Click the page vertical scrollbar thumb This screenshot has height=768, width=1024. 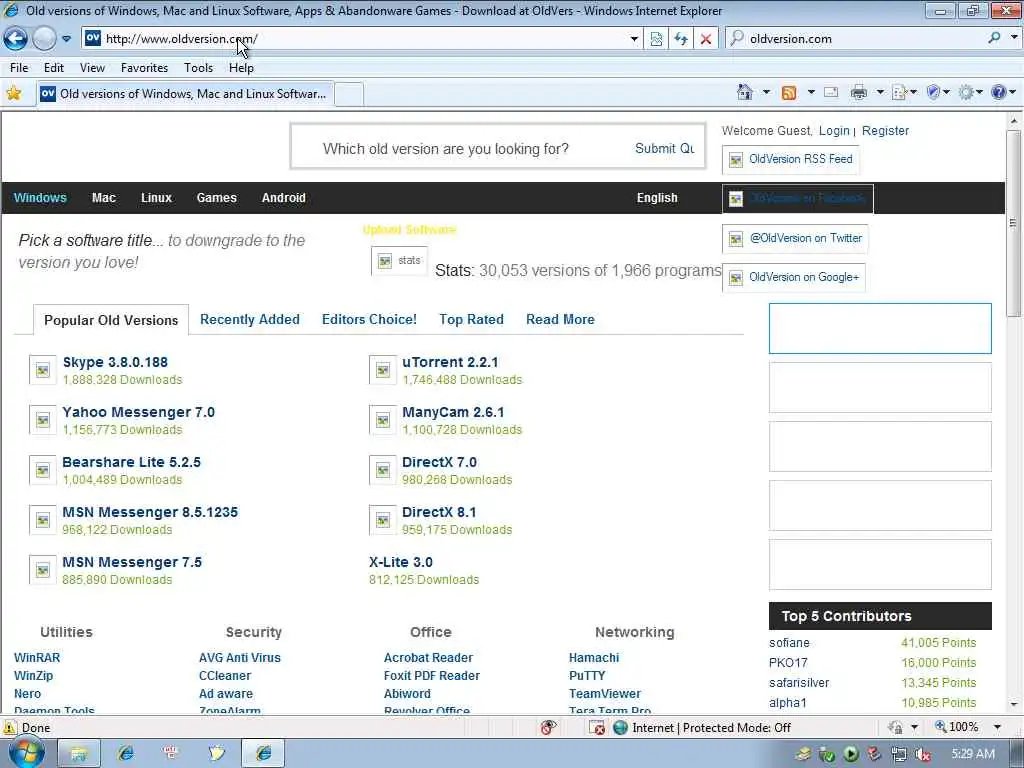point(1013,223)
